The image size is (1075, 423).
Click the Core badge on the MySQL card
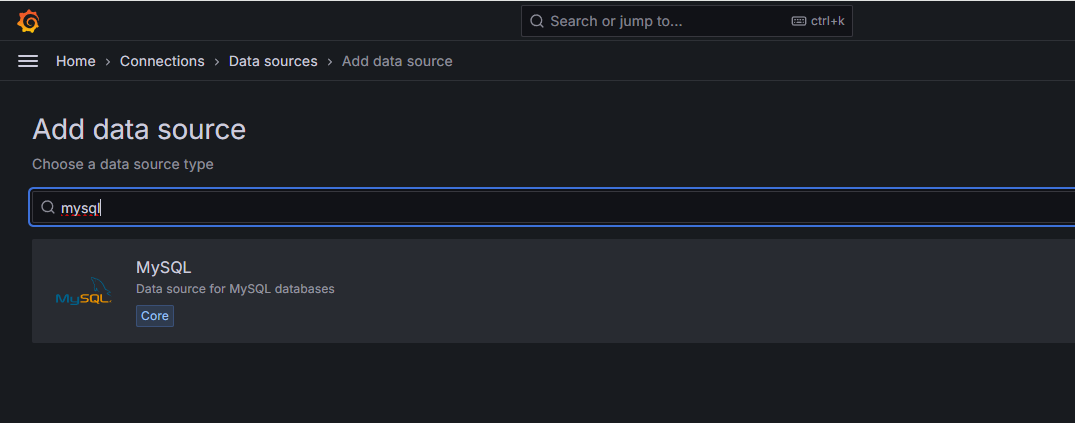pyautogui.click(x=155, y=316)
